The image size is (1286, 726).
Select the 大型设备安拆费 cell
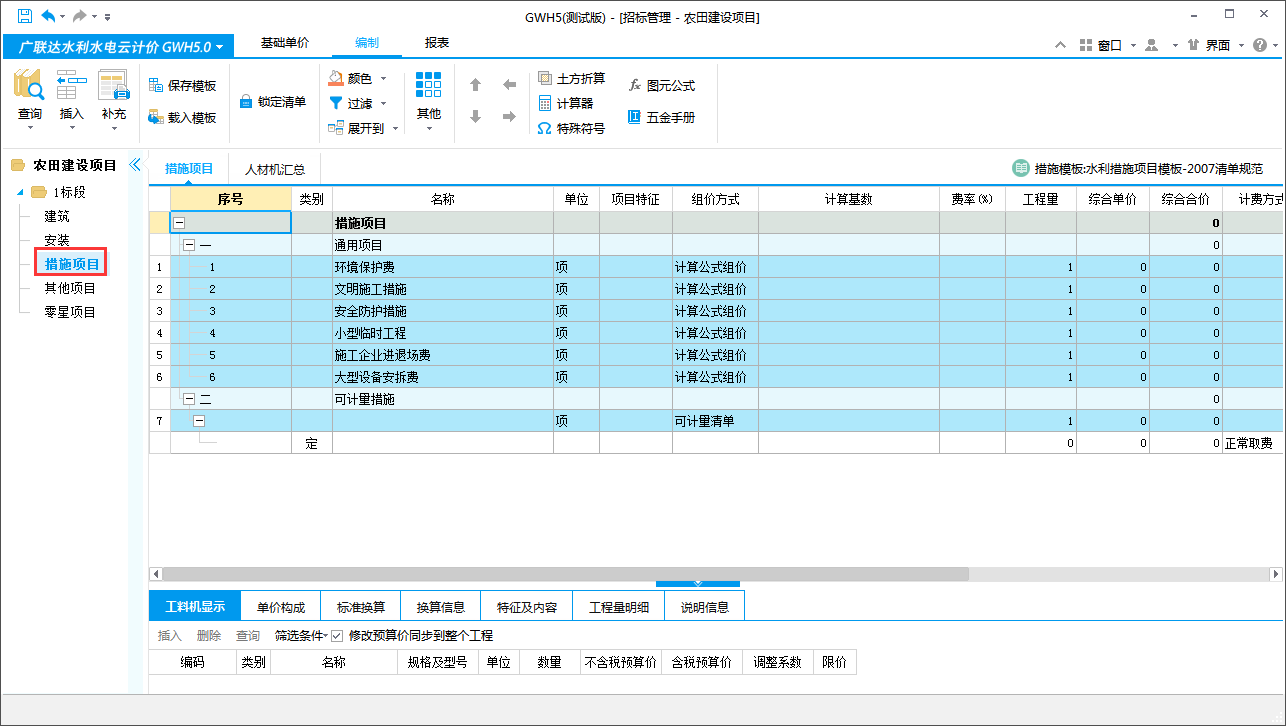(443, 377)
